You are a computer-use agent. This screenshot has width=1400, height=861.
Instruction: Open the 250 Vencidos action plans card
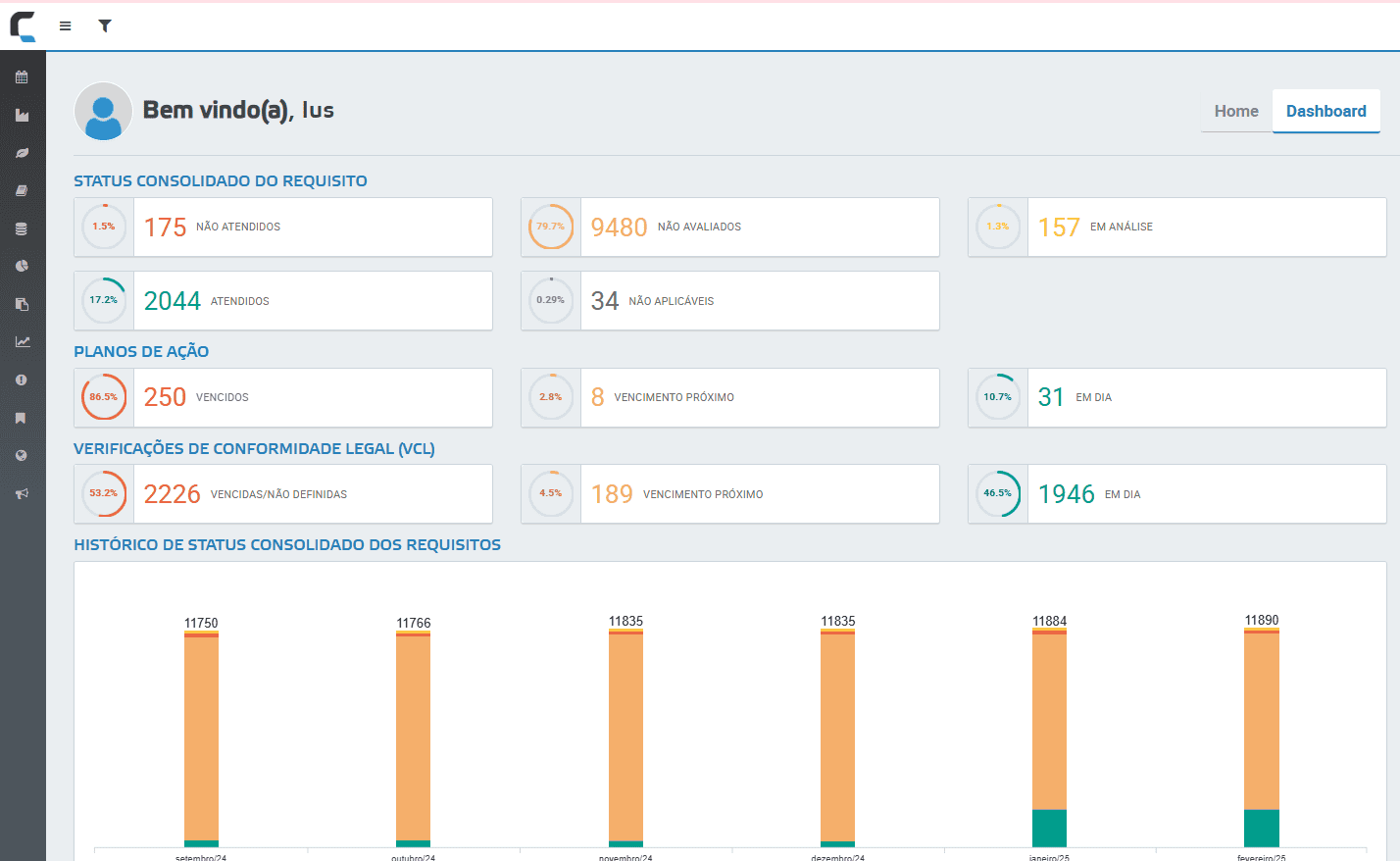283,397
